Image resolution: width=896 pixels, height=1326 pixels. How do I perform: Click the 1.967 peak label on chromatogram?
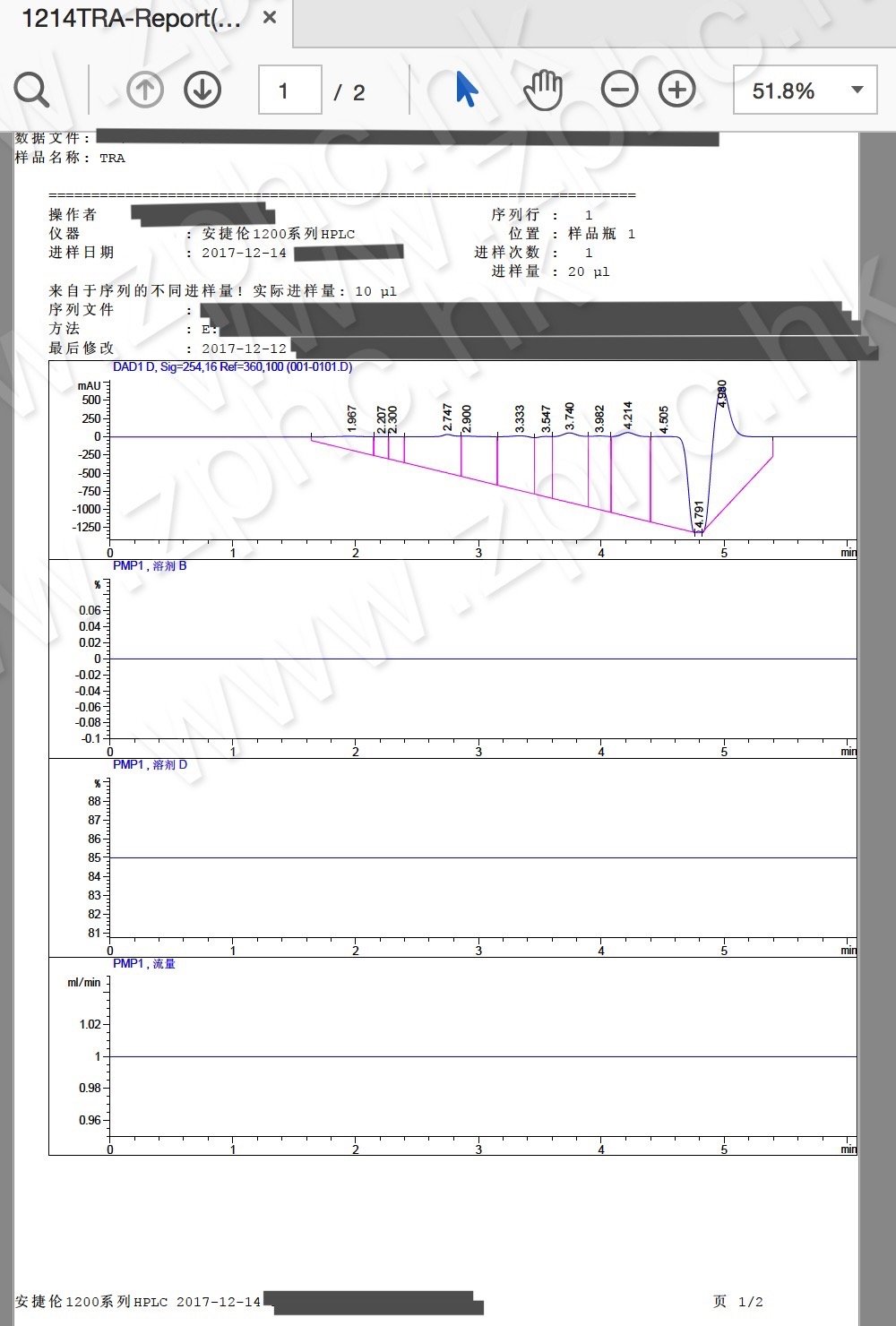pos(352,418)
